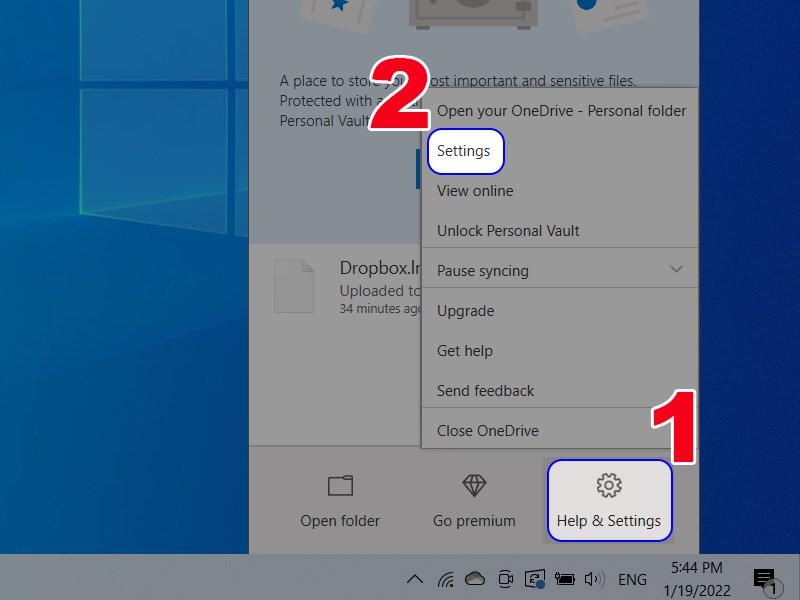Viewport: 800px width, 600px height.
Task: Expand the Pause syncing chevron
Action: 676,269
